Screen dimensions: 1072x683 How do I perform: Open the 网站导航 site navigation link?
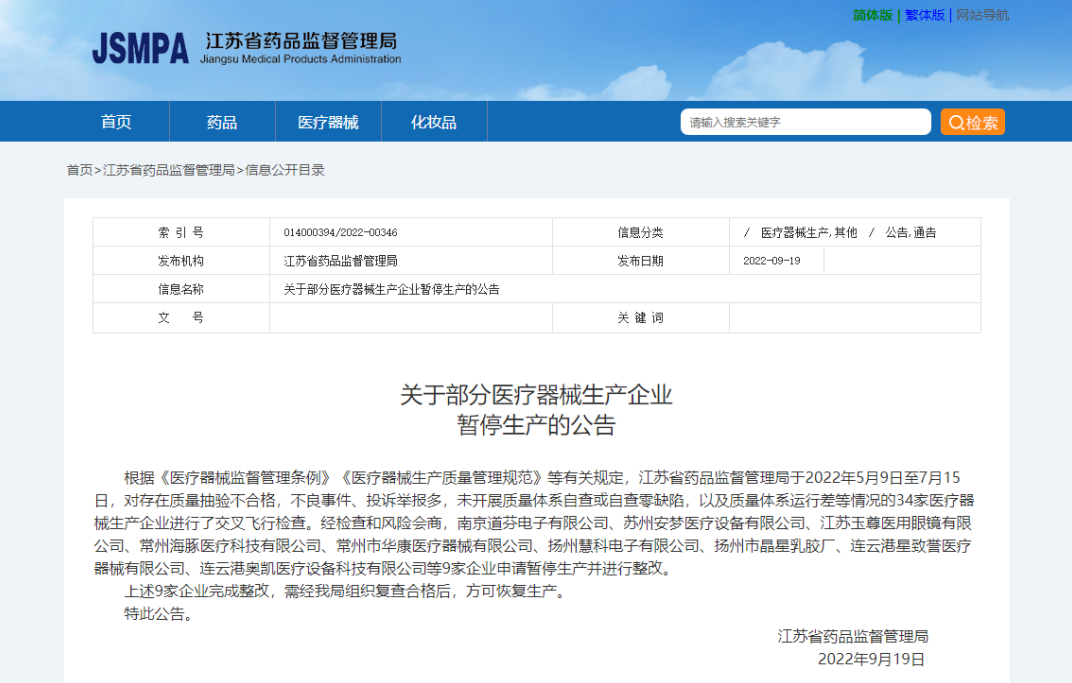982,15
